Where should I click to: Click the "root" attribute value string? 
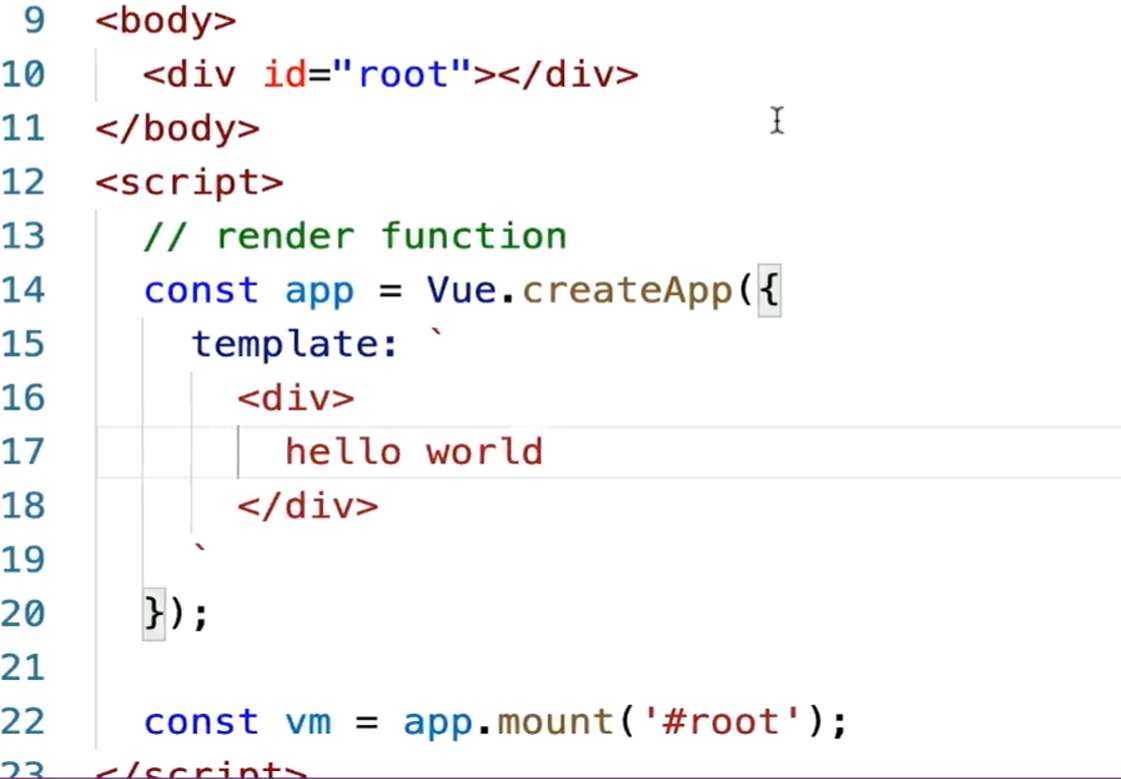coord(401,74)
